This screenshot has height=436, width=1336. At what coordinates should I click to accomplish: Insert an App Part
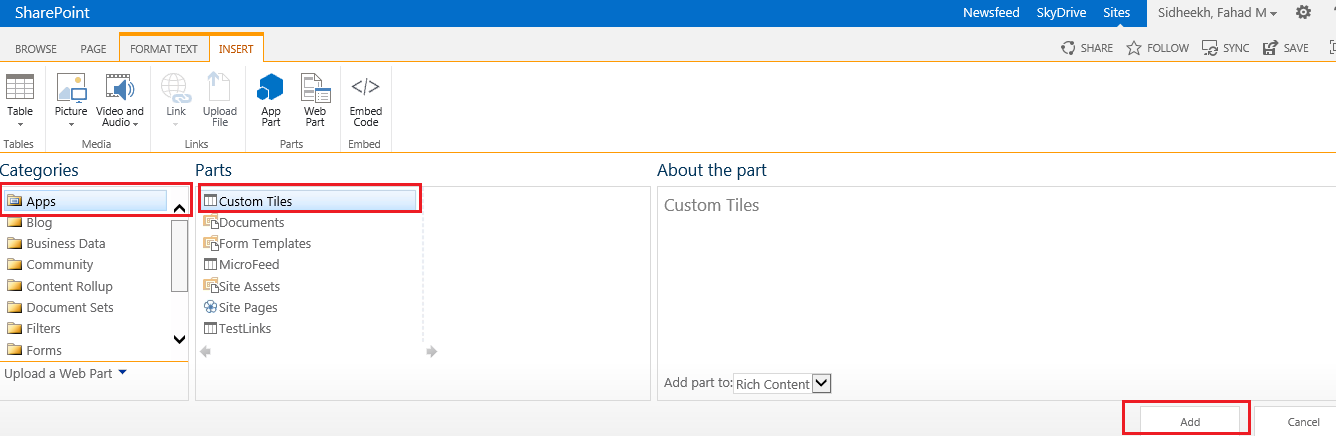(271, 99)
